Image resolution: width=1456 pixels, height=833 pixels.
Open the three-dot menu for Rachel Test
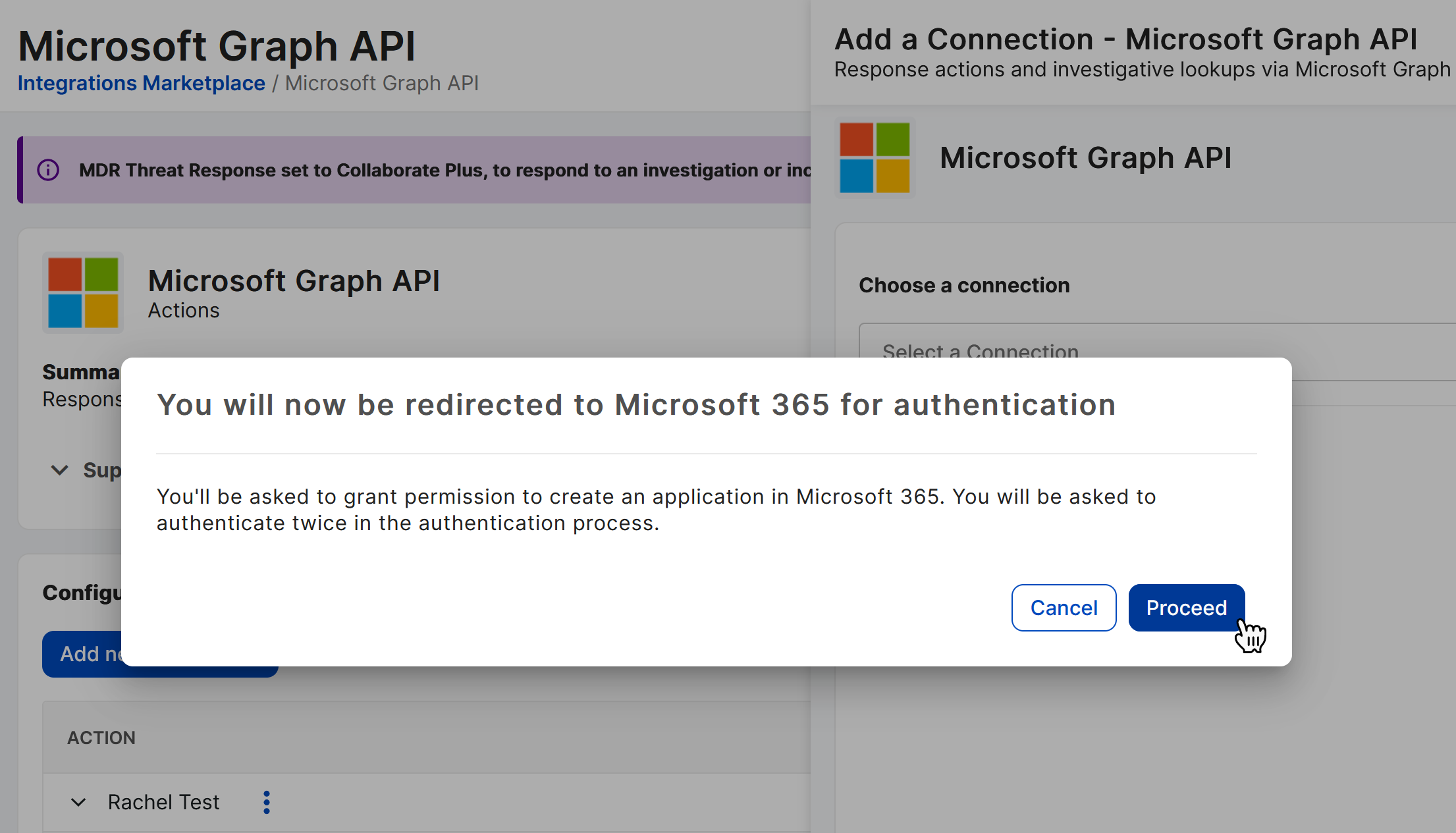pos(267,802)
